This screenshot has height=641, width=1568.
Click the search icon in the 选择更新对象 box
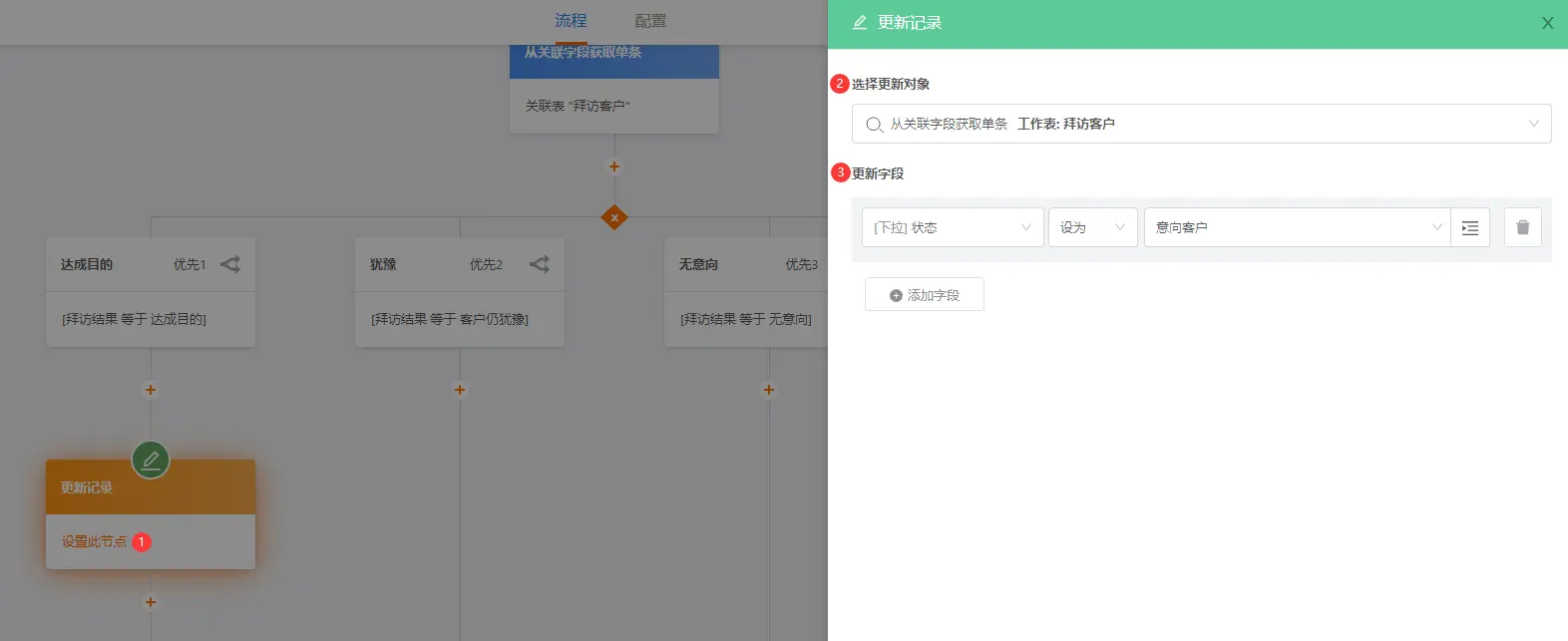point(874,124)
